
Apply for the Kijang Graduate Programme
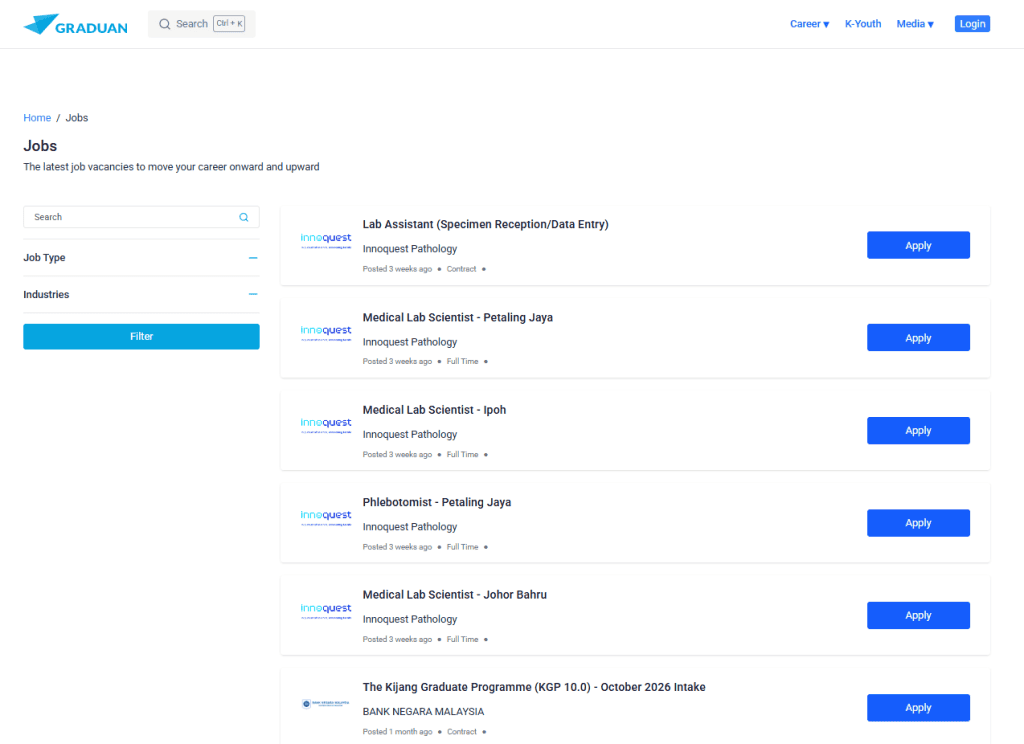pyautogui.click(x=918, y=708)
